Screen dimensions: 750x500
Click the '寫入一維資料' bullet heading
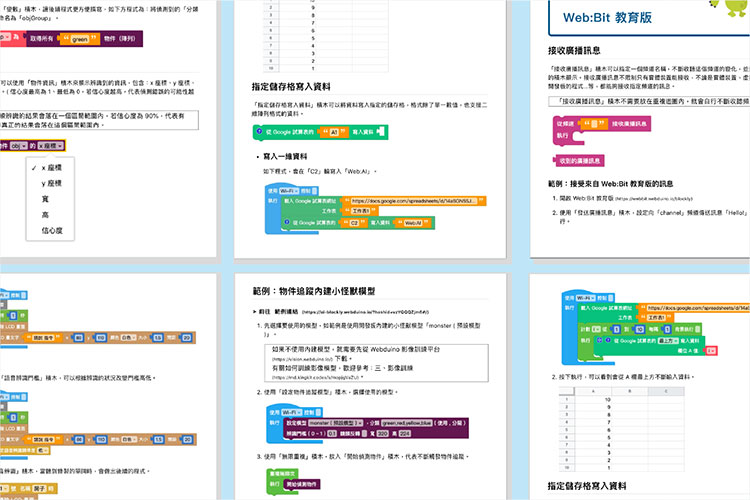tap(285, 156)
